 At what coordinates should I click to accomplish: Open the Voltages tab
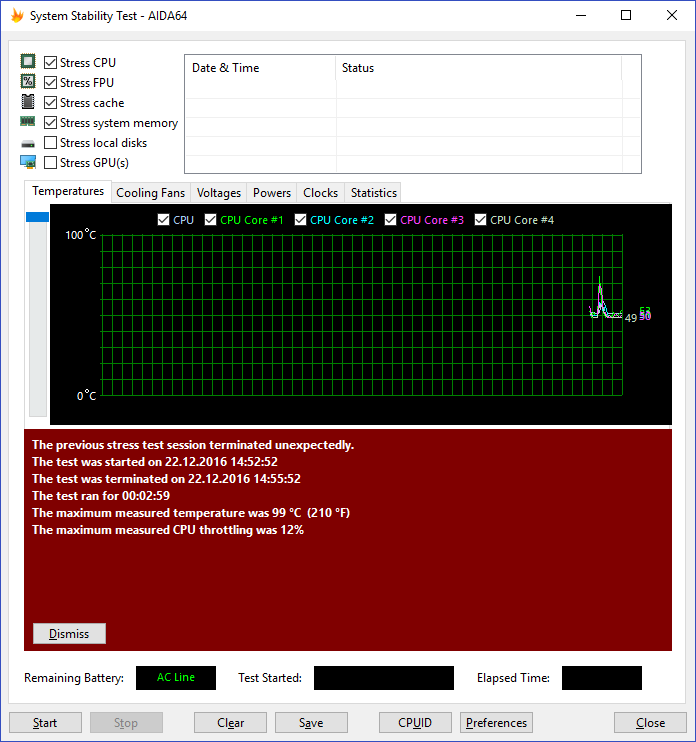point(219,193)
